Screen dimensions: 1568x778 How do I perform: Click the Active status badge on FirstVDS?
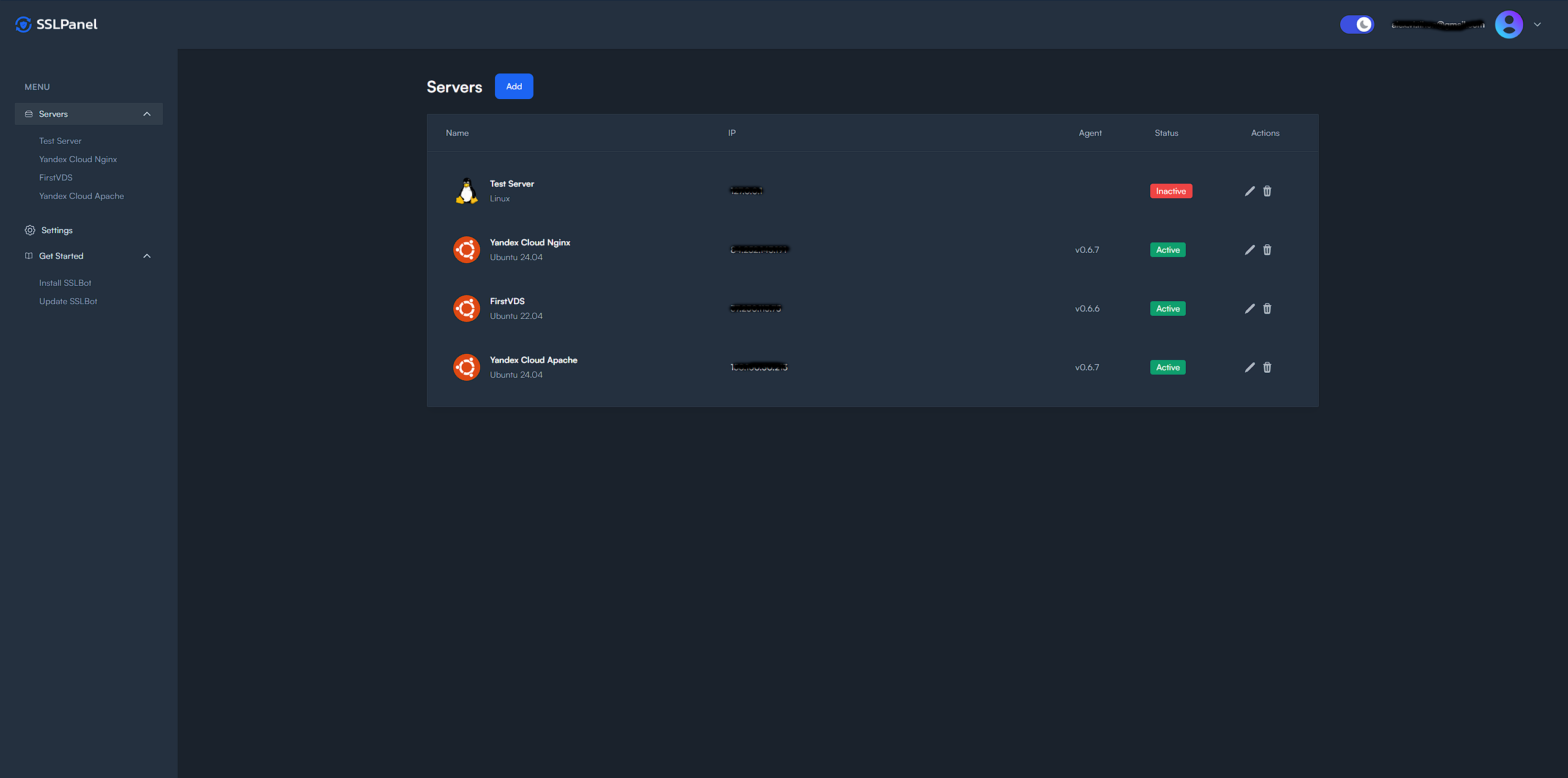[1167, 308]
